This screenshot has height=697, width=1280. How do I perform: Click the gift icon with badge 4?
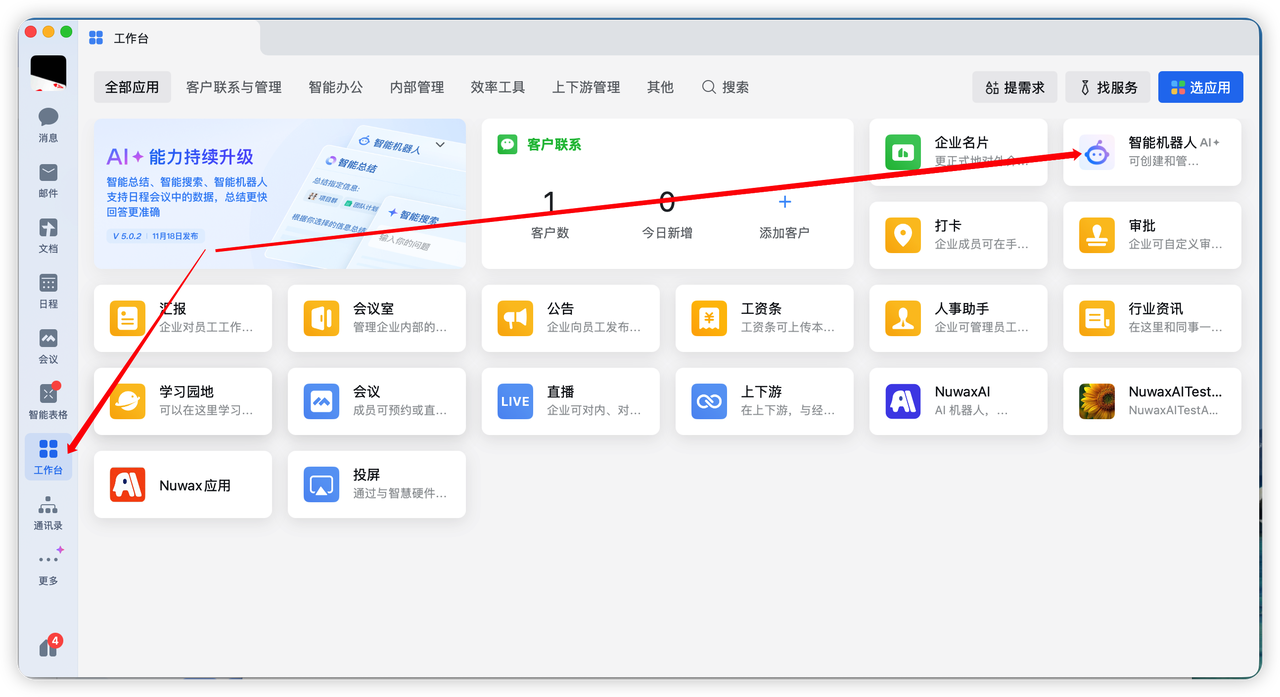[x=48, y=647]
